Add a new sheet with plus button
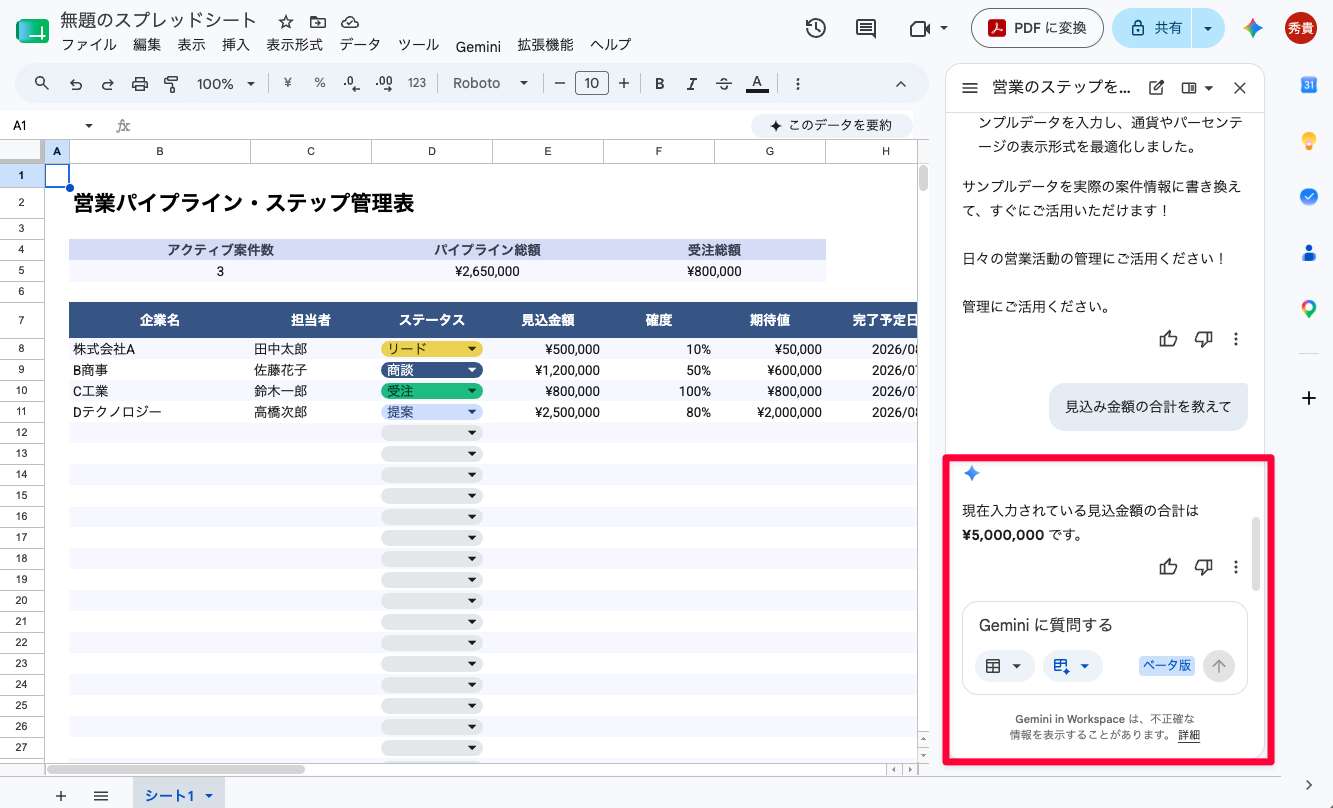The image size is (1333, 808). coord(61,796)
